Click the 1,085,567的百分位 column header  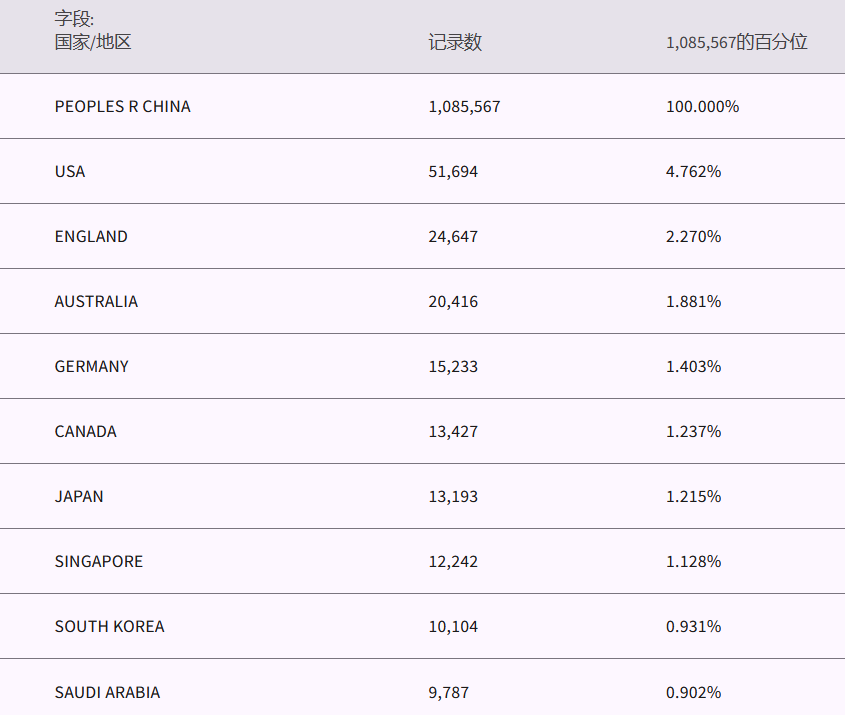(736, 43)
